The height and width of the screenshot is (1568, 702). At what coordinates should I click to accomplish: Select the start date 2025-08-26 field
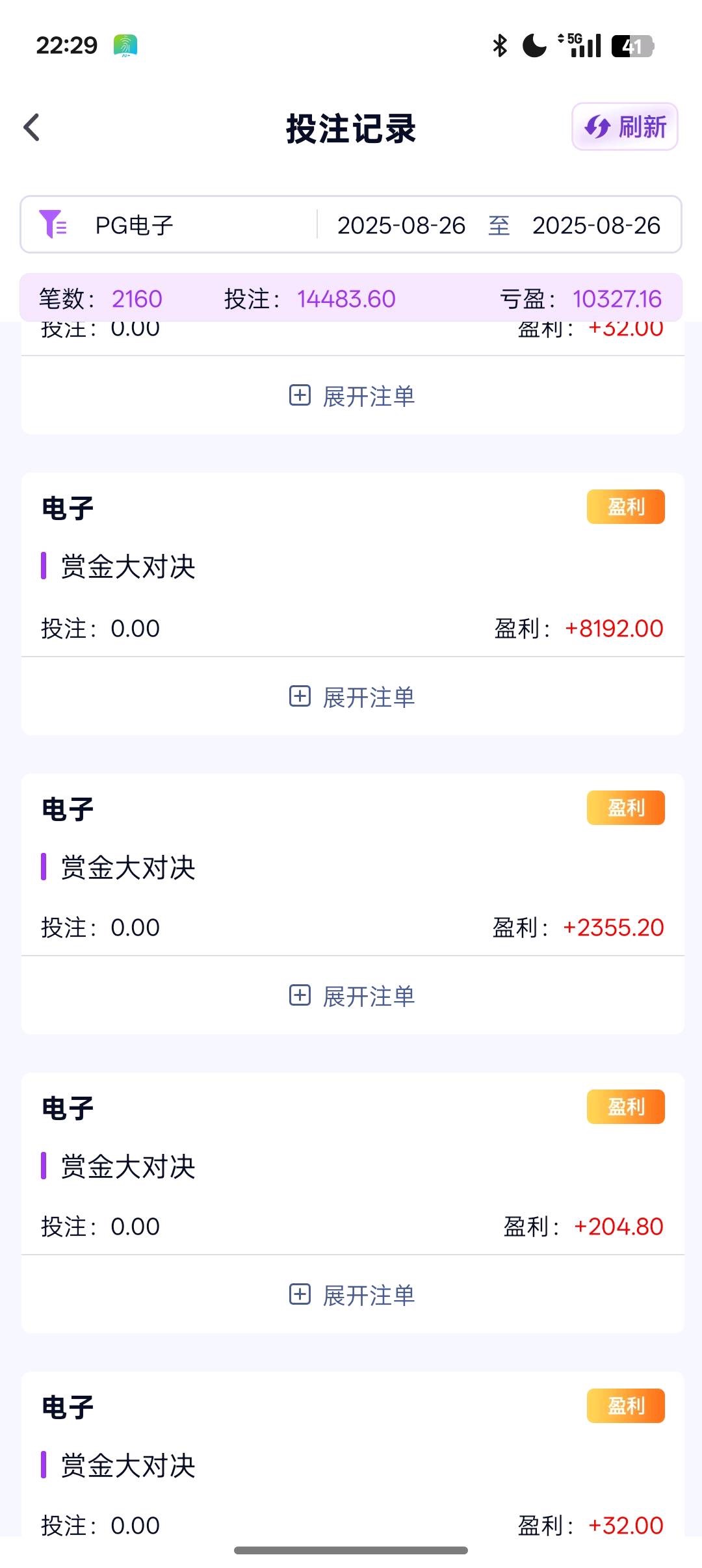(401, 226)
